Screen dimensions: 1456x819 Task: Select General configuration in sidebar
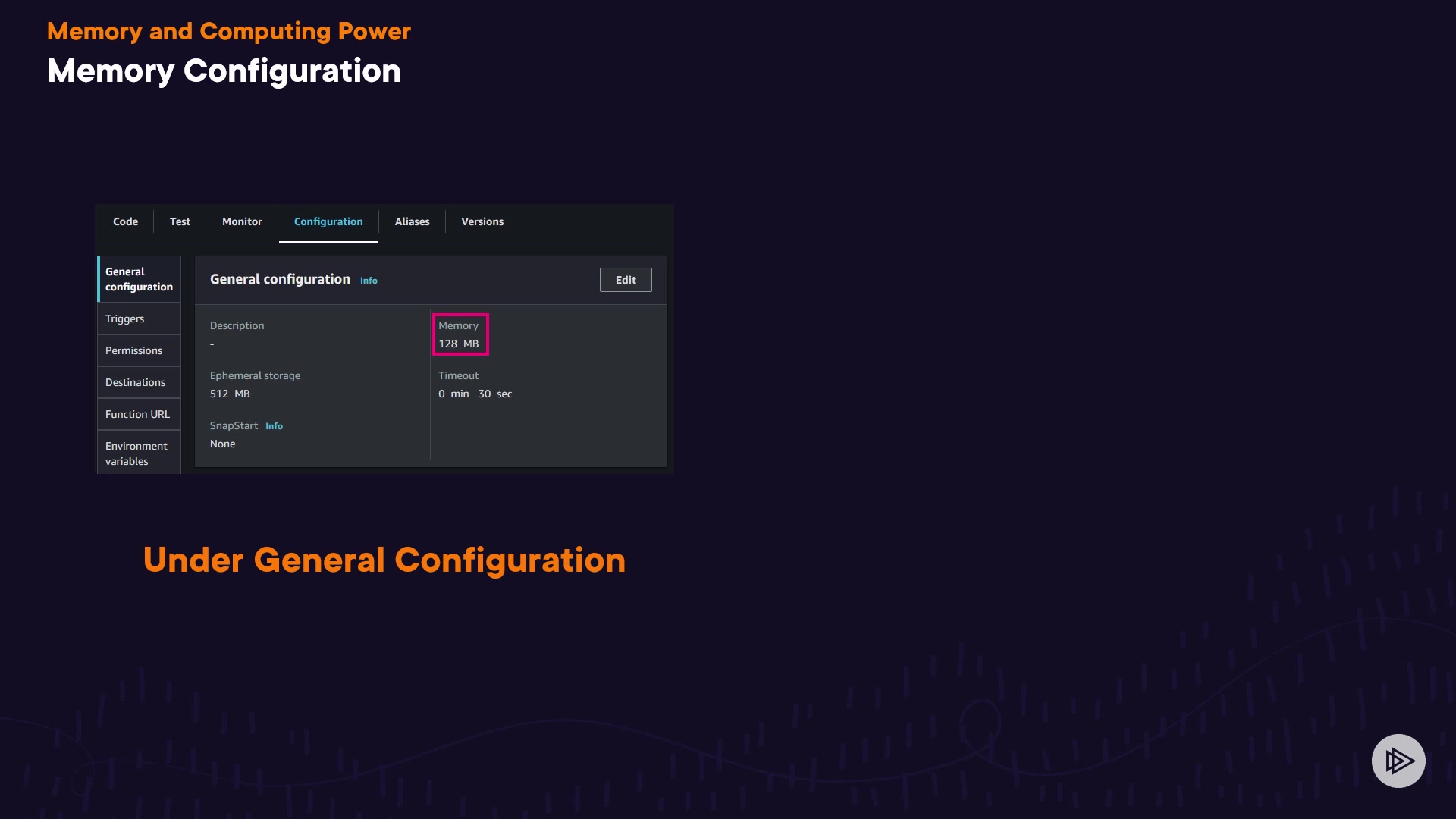[x=139, y=279]
